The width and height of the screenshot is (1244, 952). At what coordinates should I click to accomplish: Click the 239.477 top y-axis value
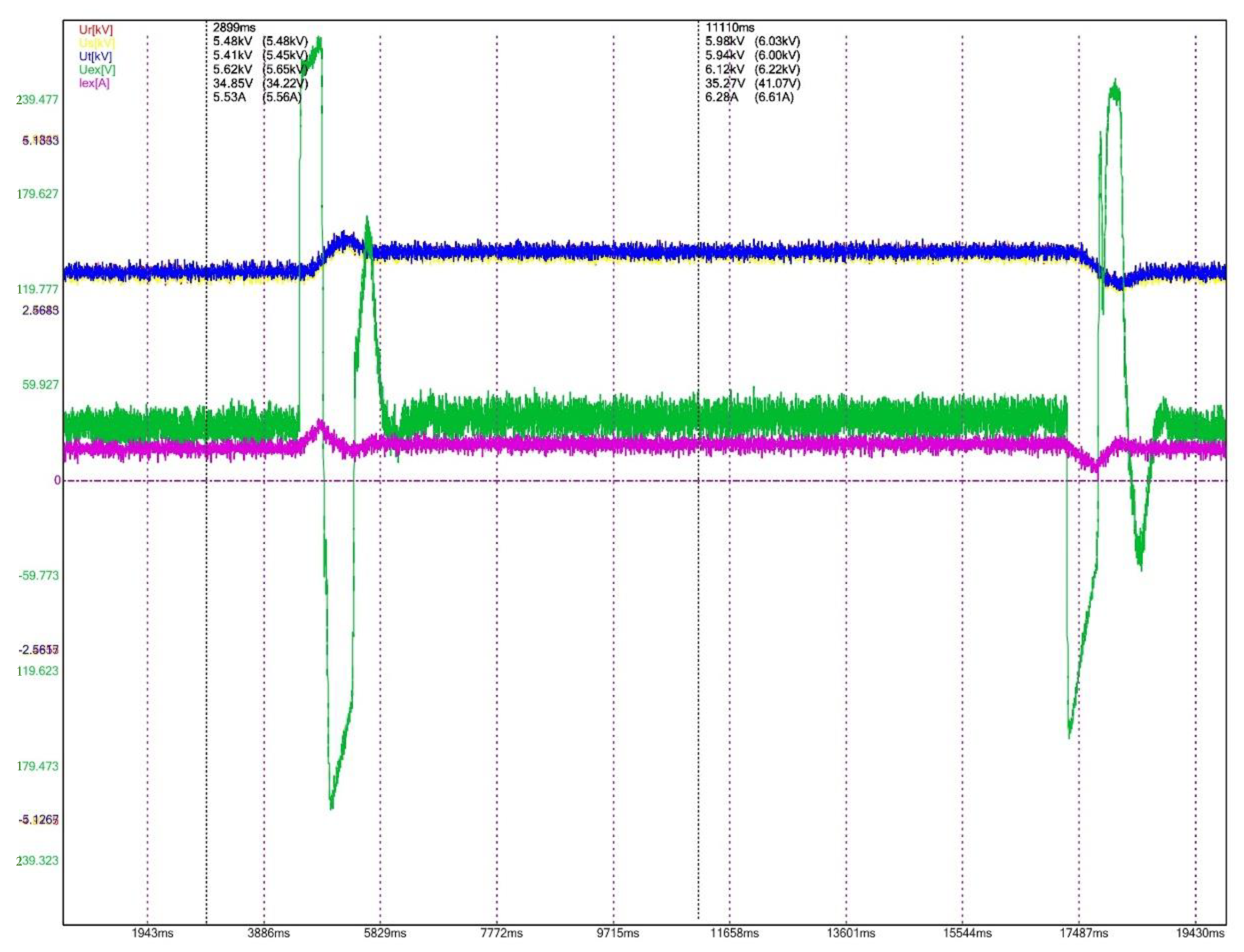37,100
